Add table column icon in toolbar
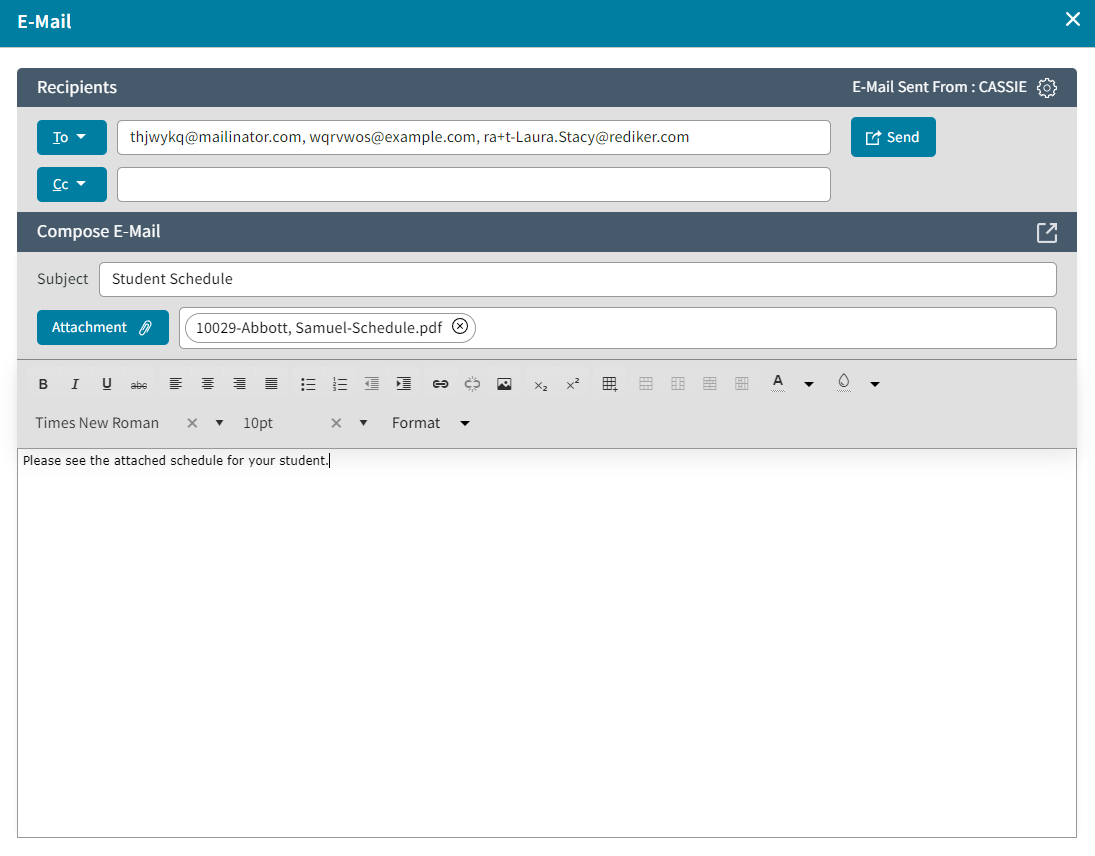1095x856 pixels. (x=678, y=384)
